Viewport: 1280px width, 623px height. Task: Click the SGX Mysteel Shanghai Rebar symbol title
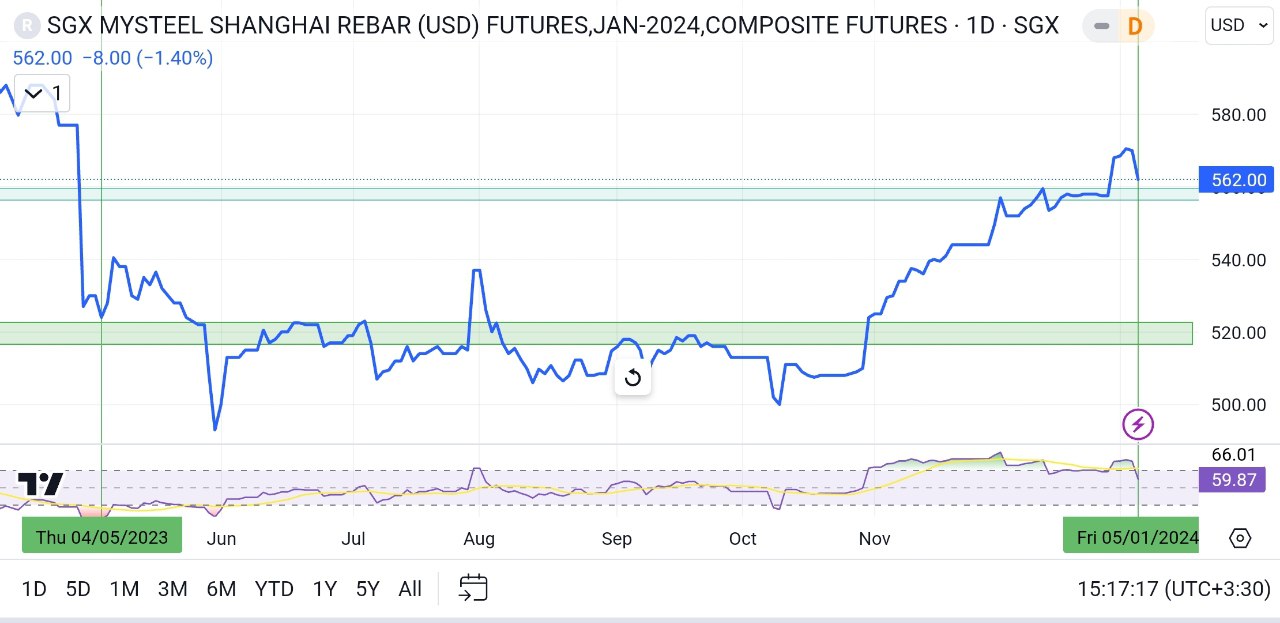pos(553,25)
